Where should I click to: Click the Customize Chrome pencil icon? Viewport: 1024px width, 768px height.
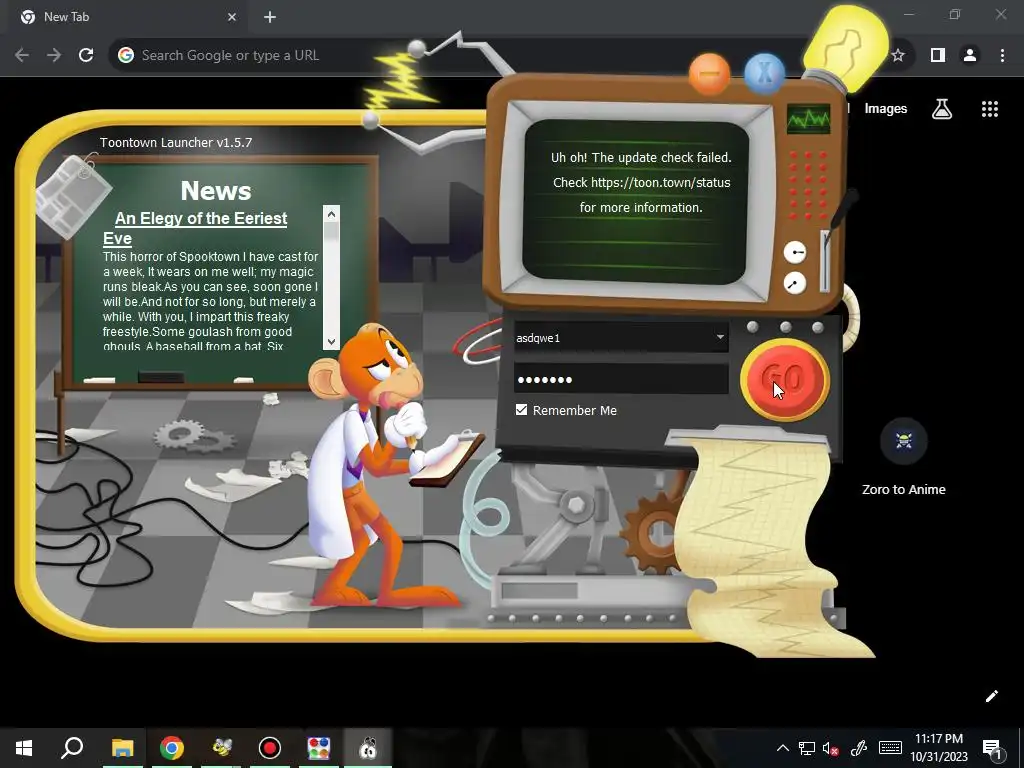pos(991,696)
